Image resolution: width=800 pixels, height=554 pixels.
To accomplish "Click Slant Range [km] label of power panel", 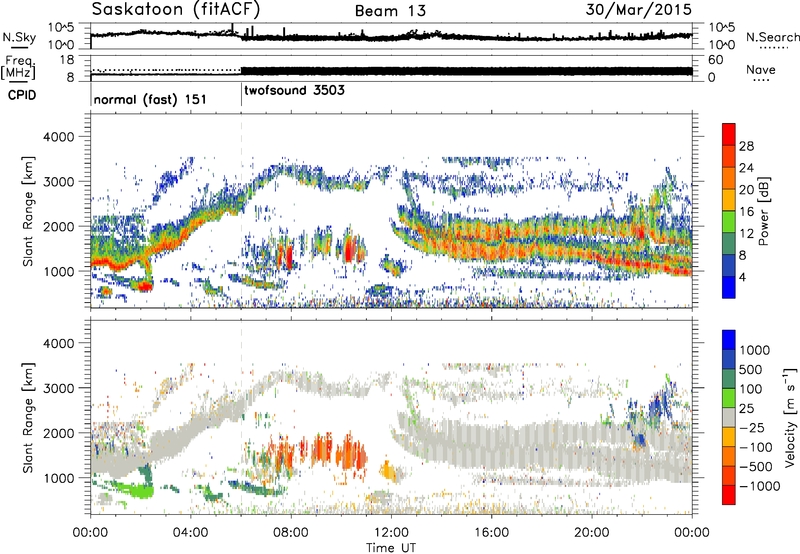I will coord(28,211).
